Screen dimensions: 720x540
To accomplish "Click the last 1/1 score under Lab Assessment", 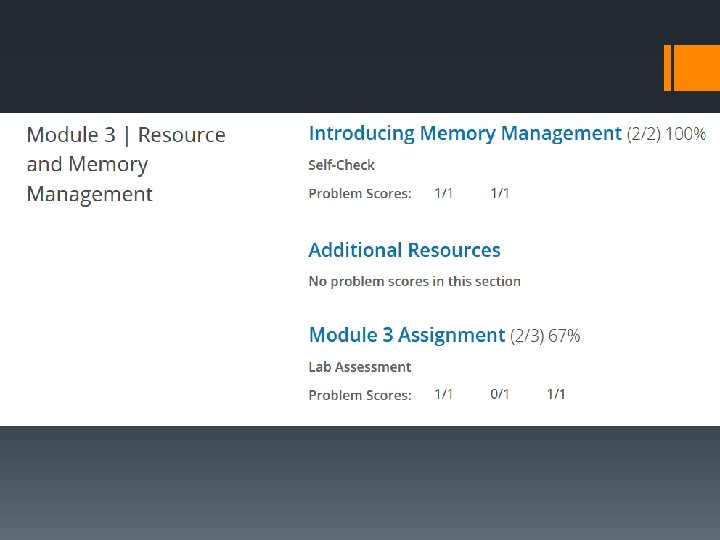I will [556, 394].
